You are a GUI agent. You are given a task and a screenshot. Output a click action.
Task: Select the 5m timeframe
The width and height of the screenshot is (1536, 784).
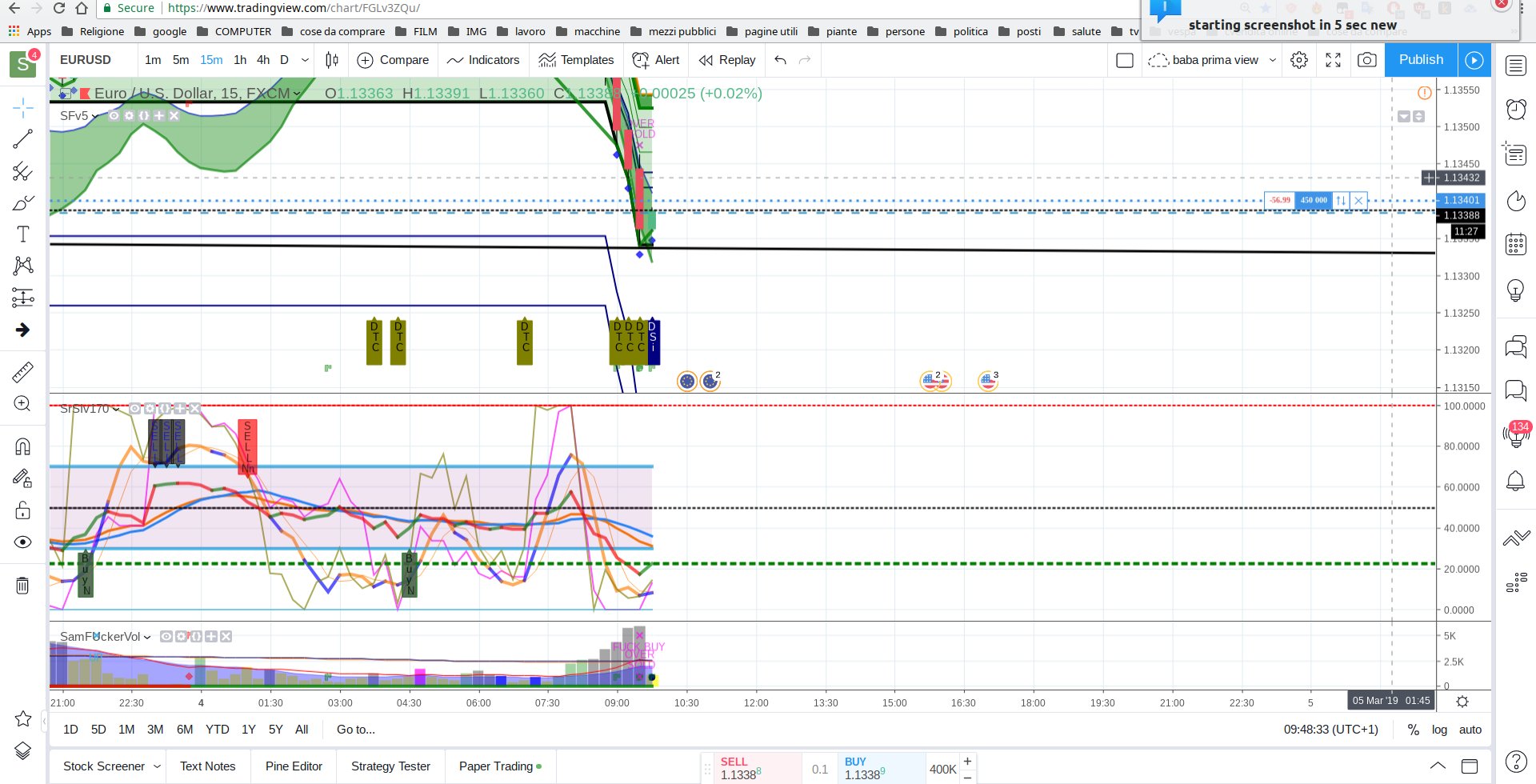(181, 60)
